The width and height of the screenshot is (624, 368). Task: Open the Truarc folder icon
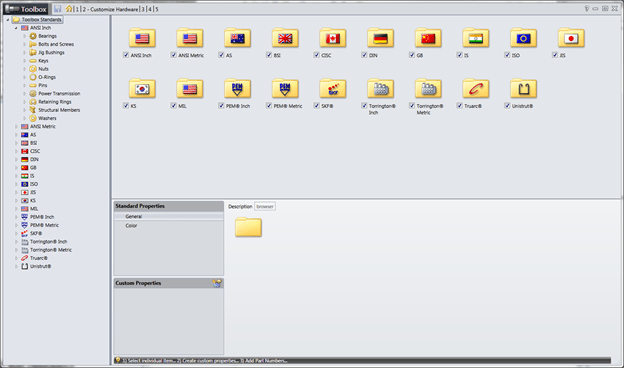coord(476,88)
